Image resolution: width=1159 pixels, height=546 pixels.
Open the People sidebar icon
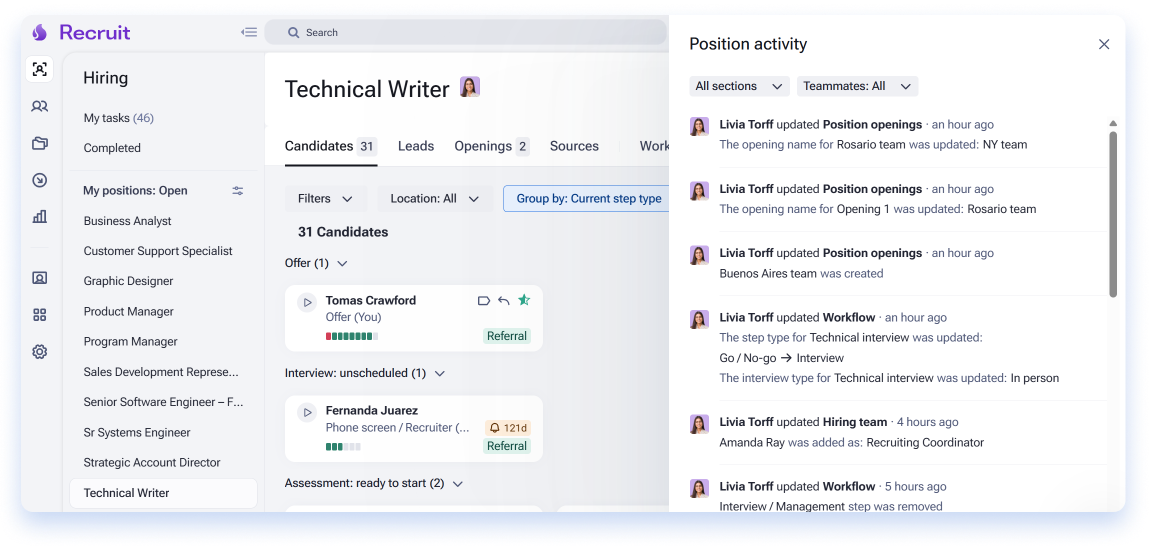(40, 106)
